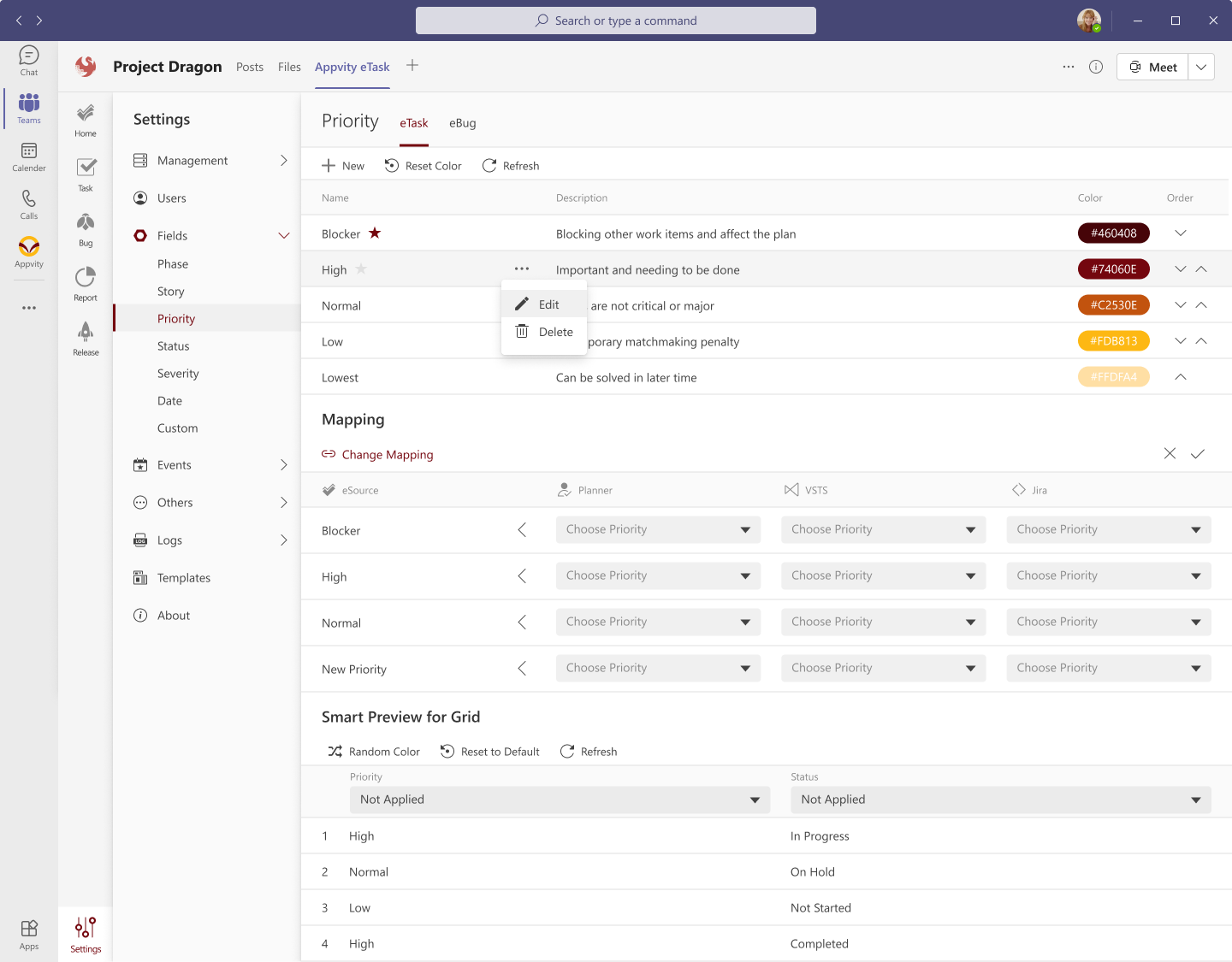The image size is (1232, 962).
Task: Open the Report icon in sidebar
Action: pyautogui.click(x=86, y=284)
